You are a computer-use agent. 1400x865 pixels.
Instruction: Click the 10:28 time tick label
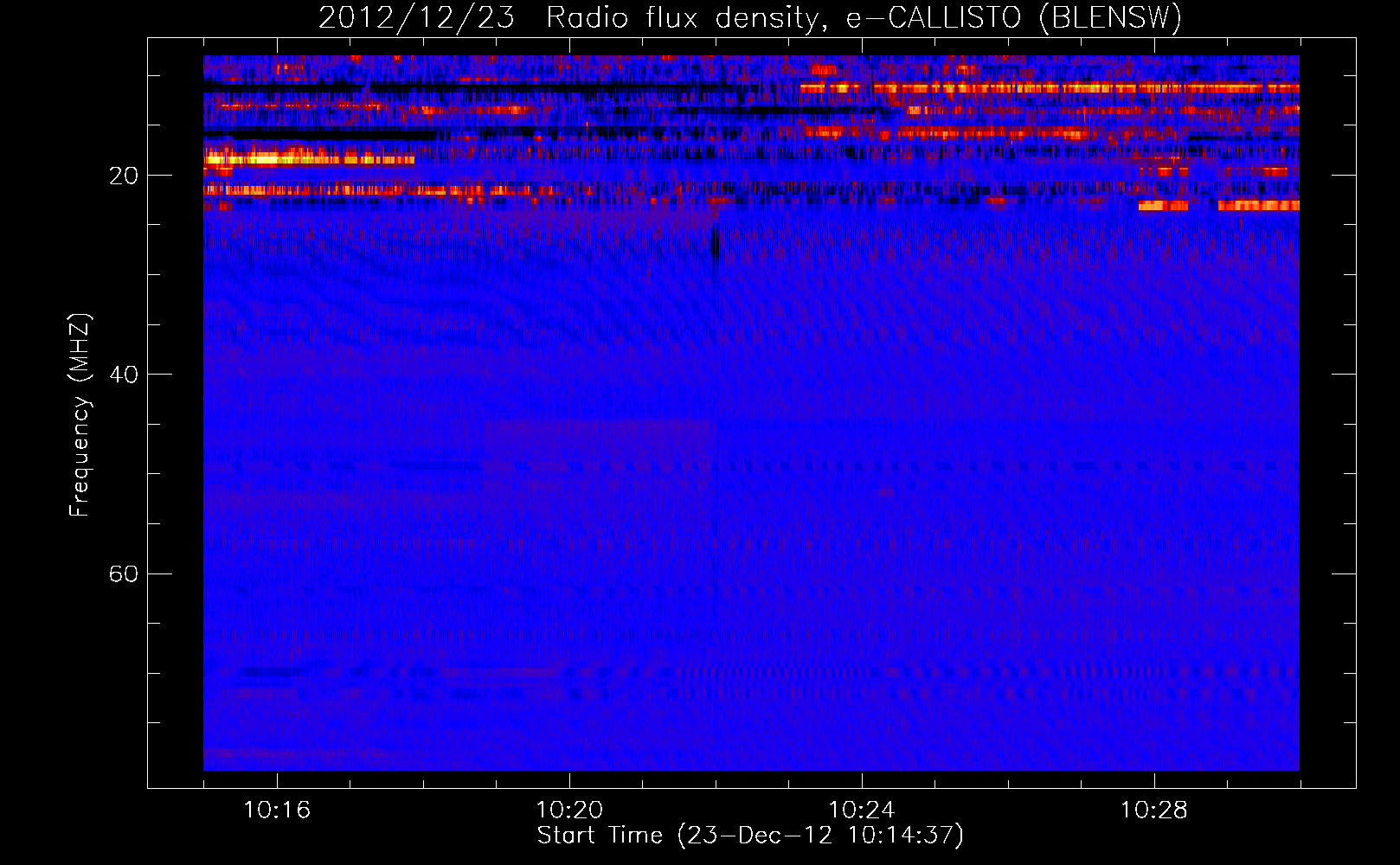coord(1154,811)
